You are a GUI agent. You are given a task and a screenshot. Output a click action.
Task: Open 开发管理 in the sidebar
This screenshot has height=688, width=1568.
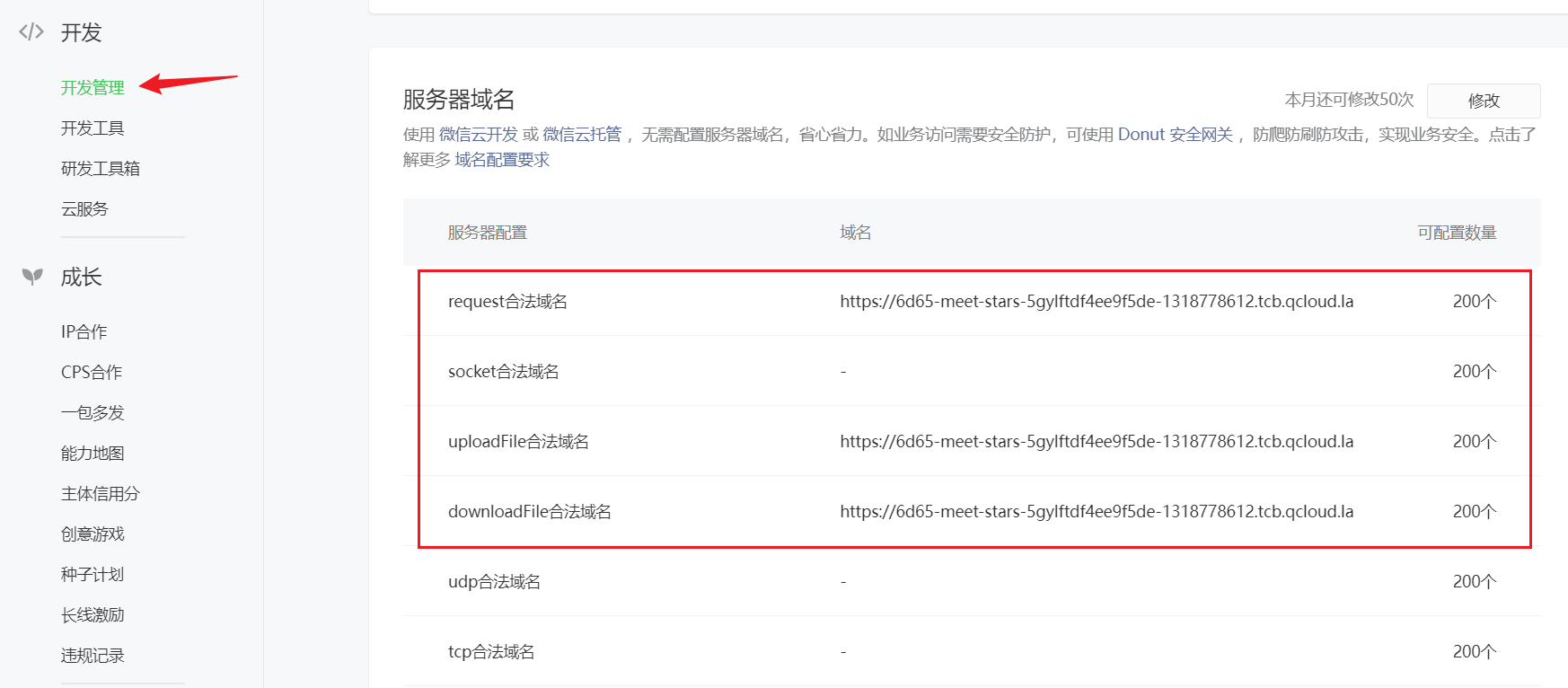(x=92, y=87)
